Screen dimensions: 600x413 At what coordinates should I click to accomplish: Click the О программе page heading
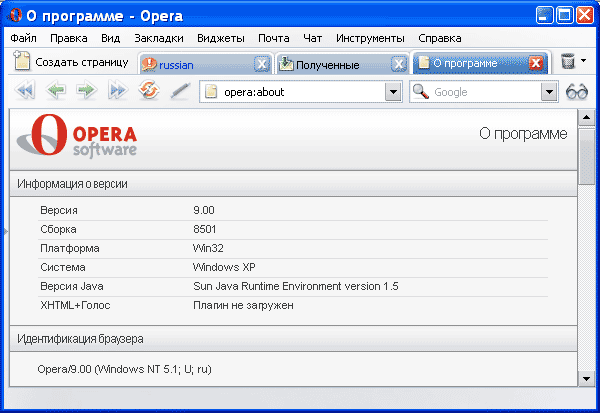(523, 134)
